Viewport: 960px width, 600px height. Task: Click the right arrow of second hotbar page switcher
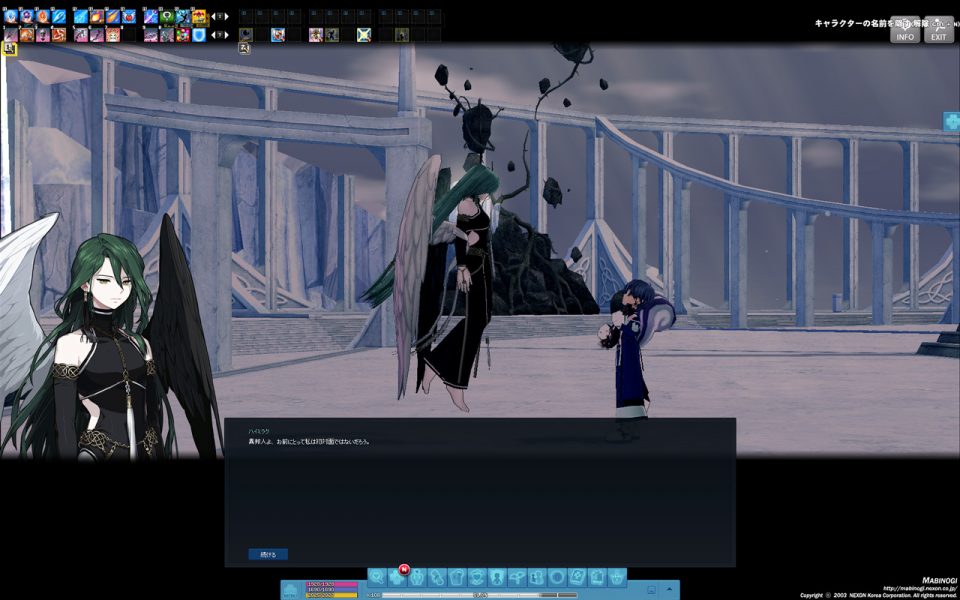click(x=228, y=35)
